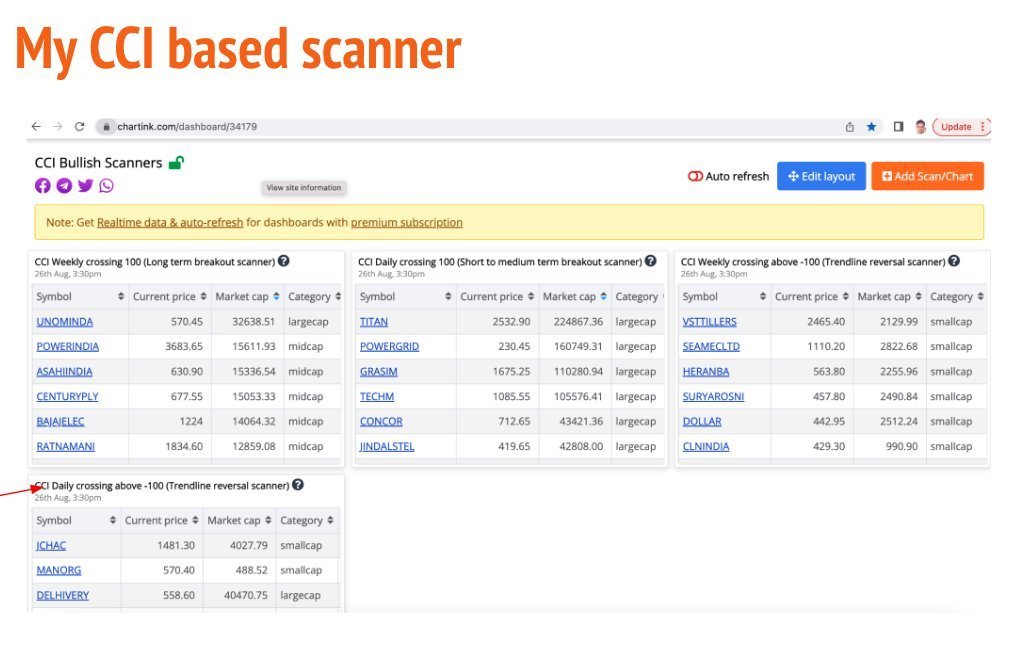The width and height of the screenshot is (1029, 655).
Task: Open help icon for CCI Daily crossing 100 scanner
Action: (x=650, y=261)
